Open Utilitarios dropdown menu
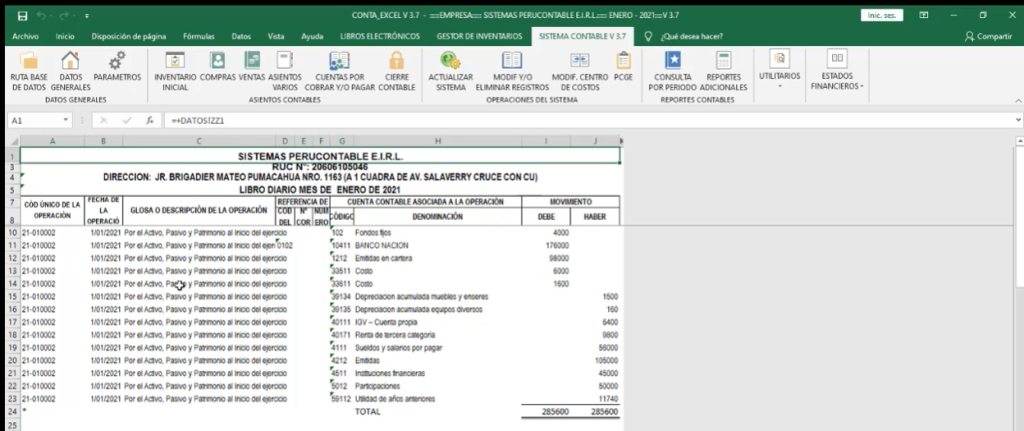Image resolution: width=1024 pixels, height=431 pixels. coord(779,69)
